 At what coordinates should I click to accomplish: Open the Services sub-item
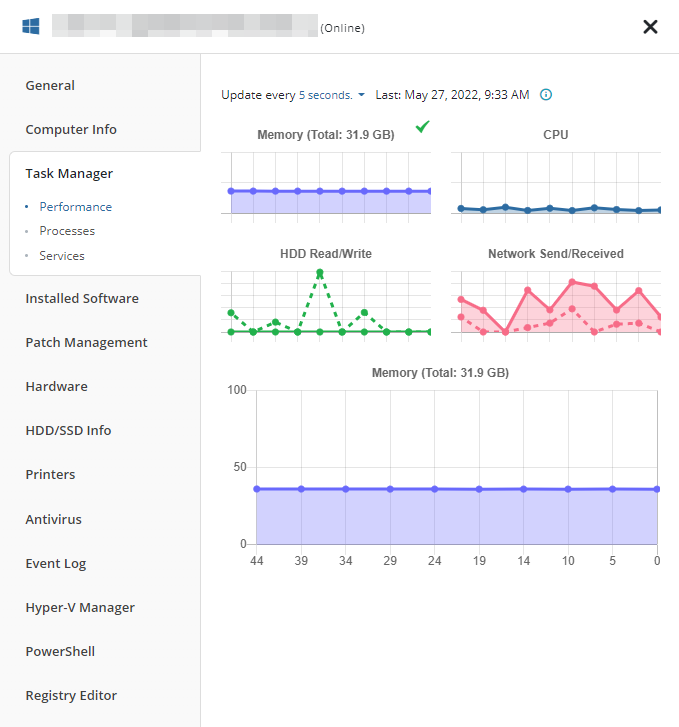coord(62,255)
